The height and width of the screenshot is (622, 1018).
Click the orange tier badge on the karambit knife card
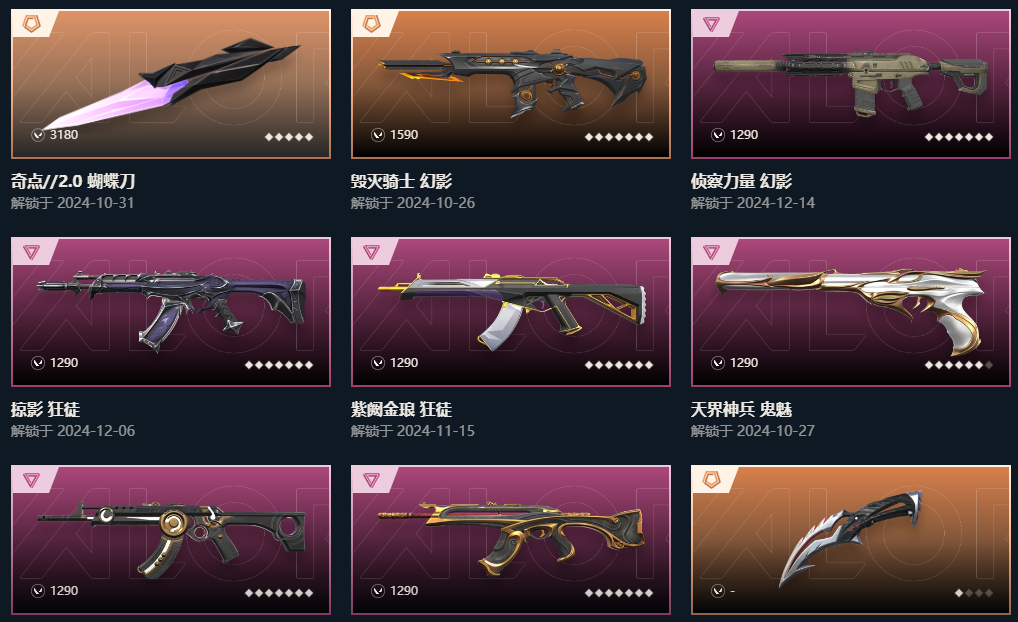[x=711, y=480]
